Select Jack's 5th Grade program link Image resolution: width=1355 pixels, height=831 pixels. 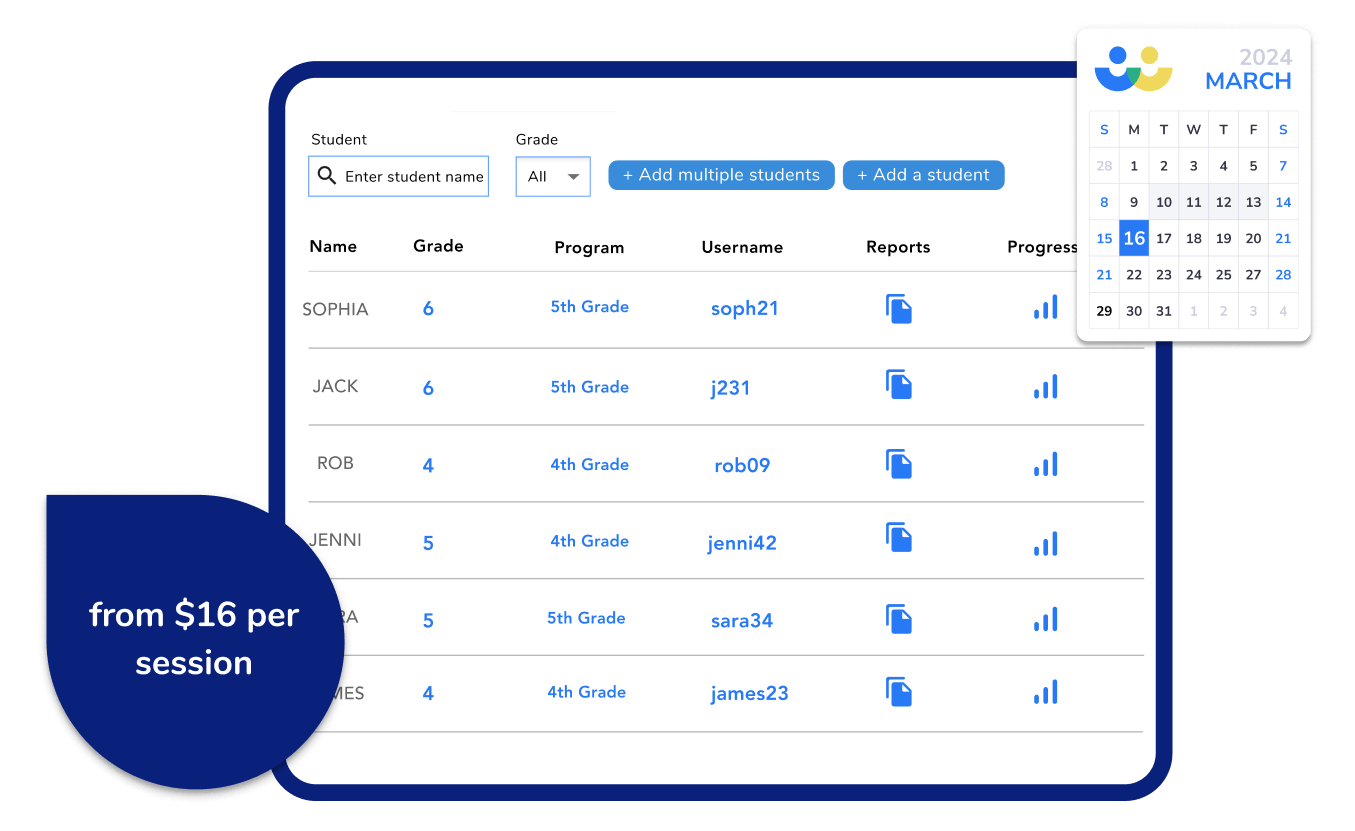click(x=589, y=387)
